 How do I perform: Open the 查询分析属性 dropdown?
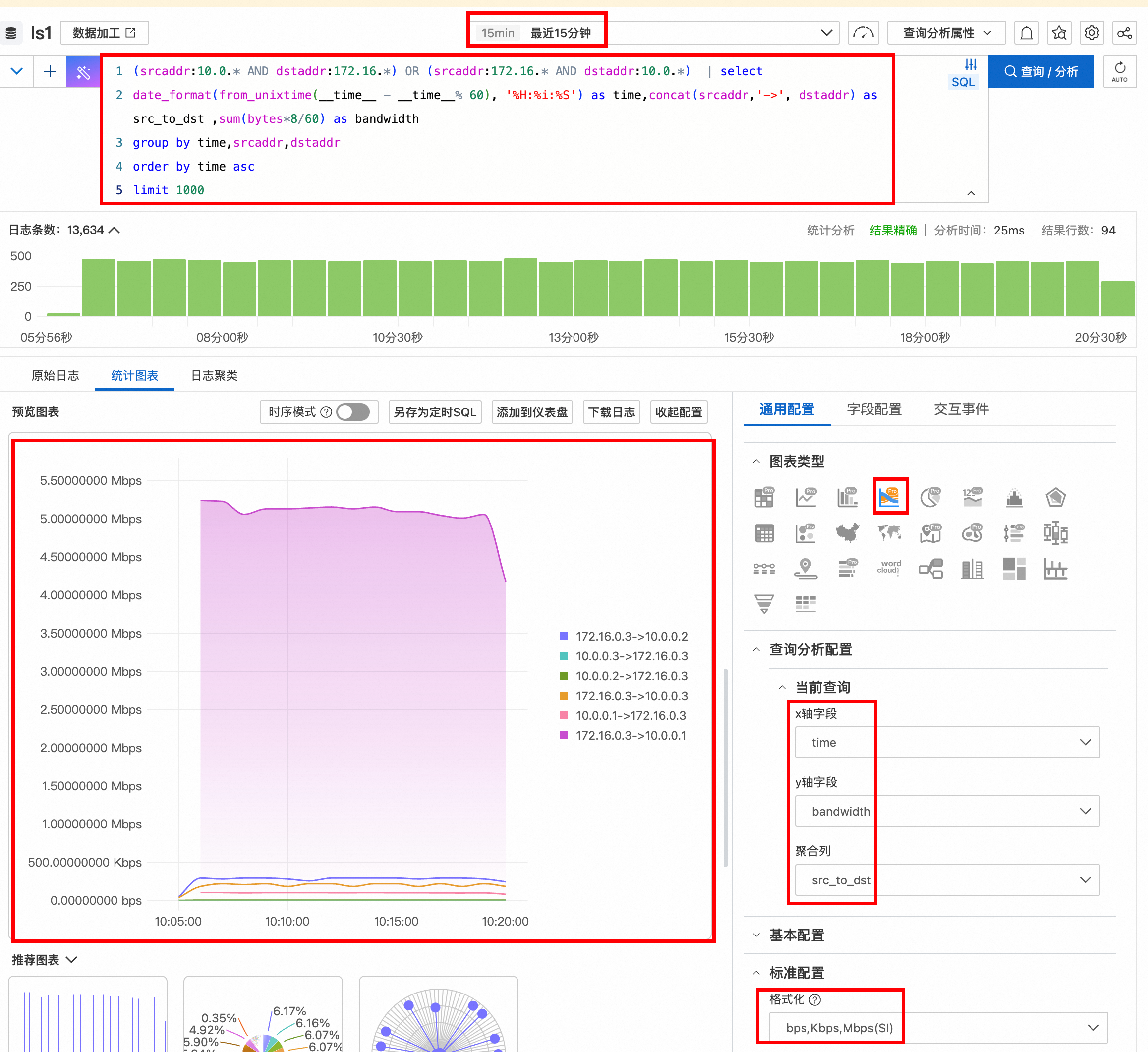(946, 33)
